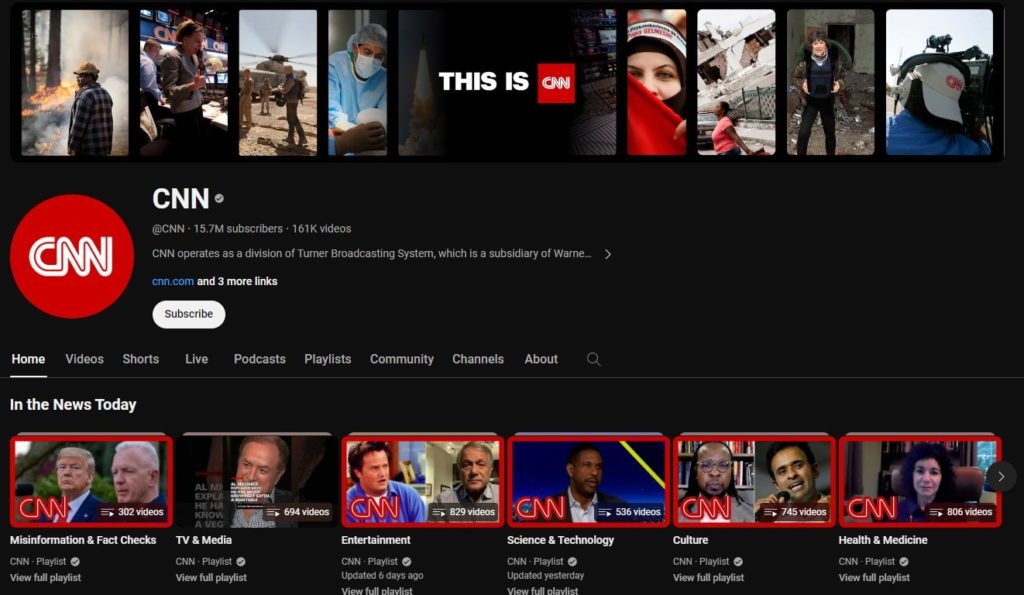This screenshot has width=1024, height=595.
Task: Open the cnn.com link
Action: coord(172,281)
